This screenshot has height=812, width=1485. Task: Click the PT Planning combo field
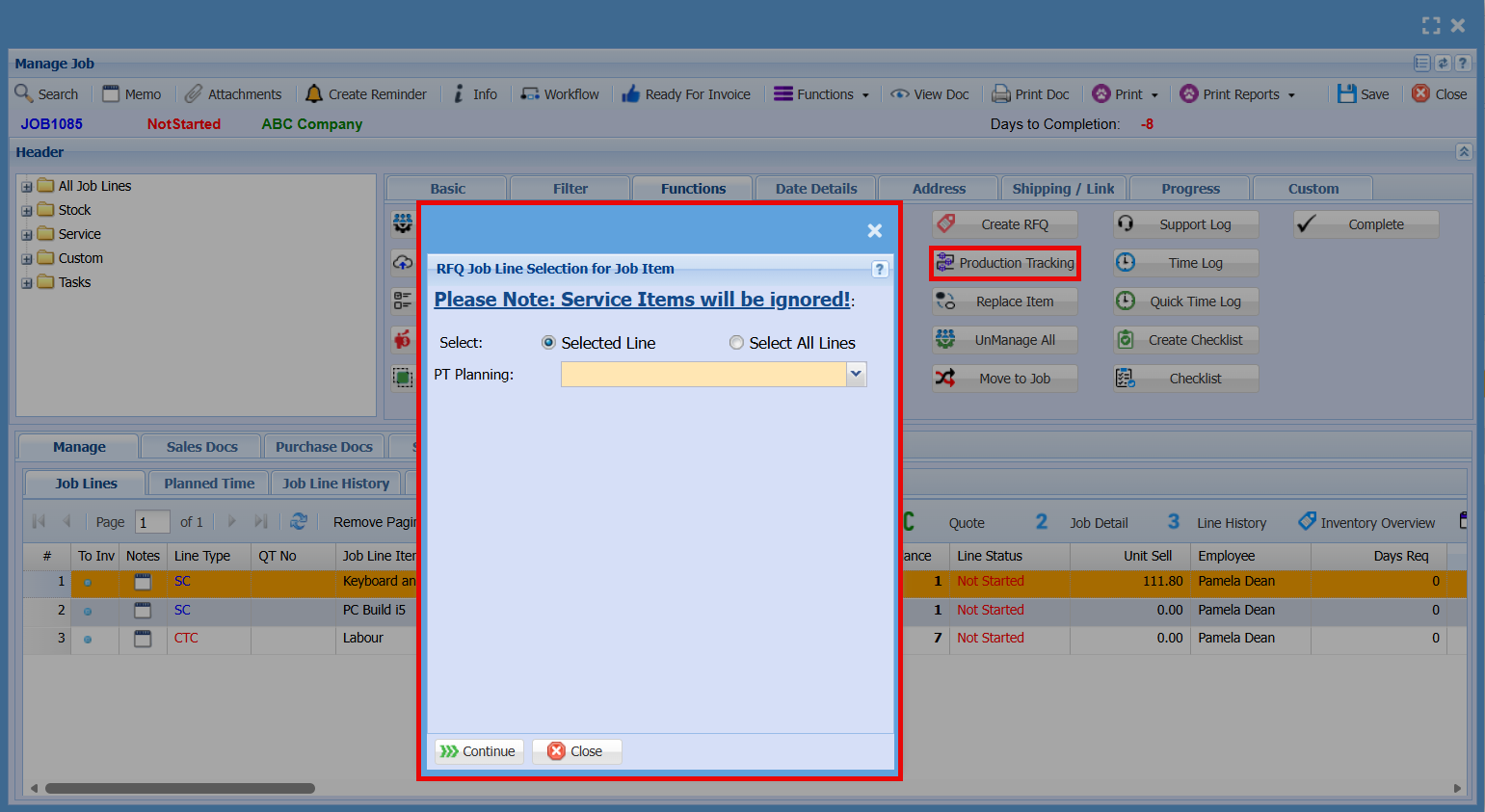click(703, 374)
